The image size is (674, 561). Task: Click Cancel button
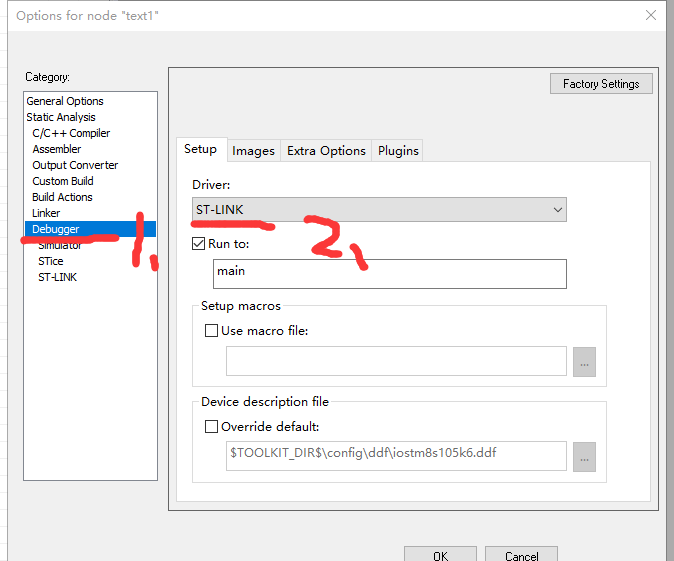[x=521, y=555]
